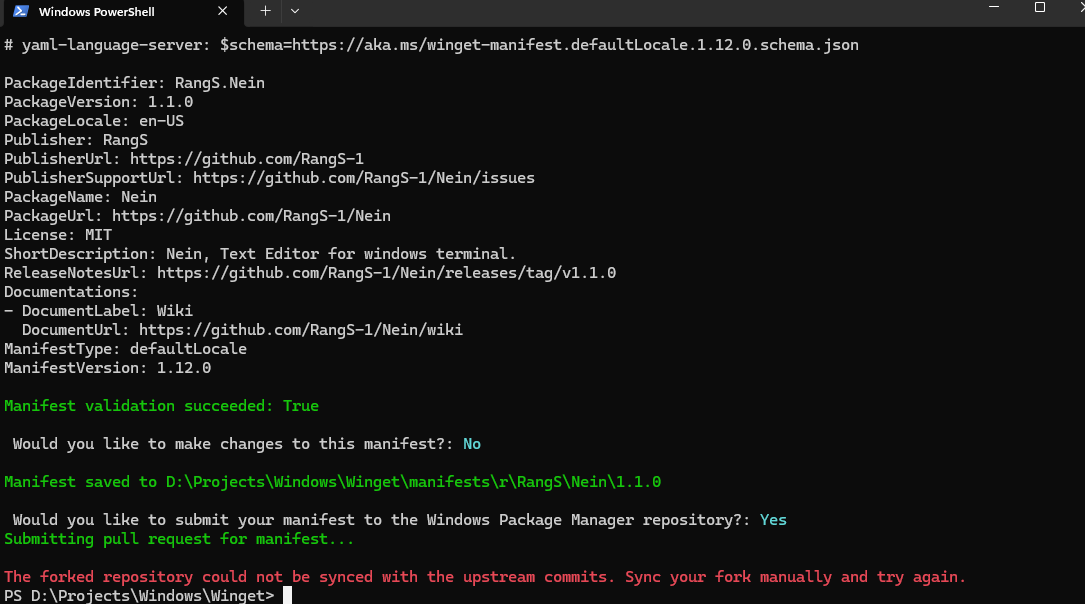This screenshot has width=1085, height=604.
Task: Click the command prompt cursor after Winget>
Action: tap(287, 595)
